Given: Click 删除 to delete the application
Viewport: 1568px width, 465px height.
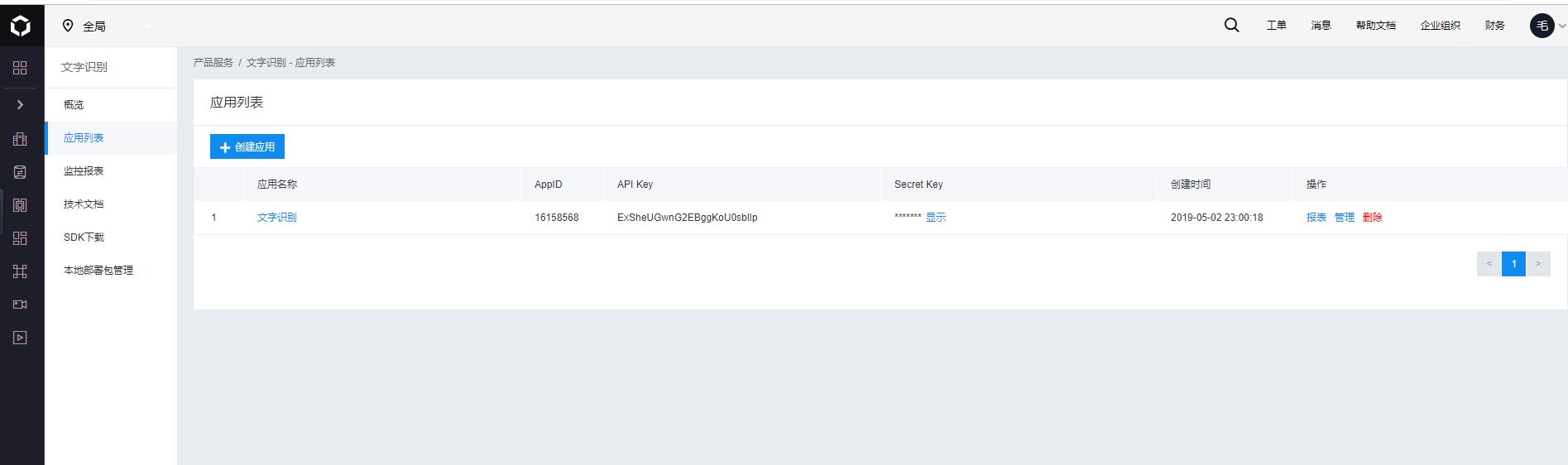Looking at the screenshot, I should 1372,218.
